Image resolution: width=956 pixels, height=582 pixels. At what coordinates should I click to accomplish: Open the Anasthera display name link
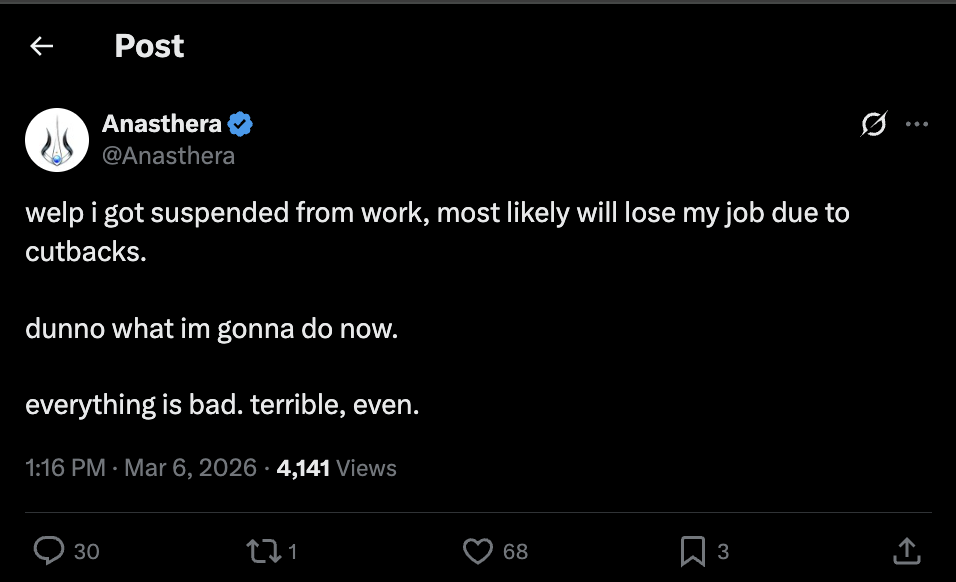tap(162, 124)
